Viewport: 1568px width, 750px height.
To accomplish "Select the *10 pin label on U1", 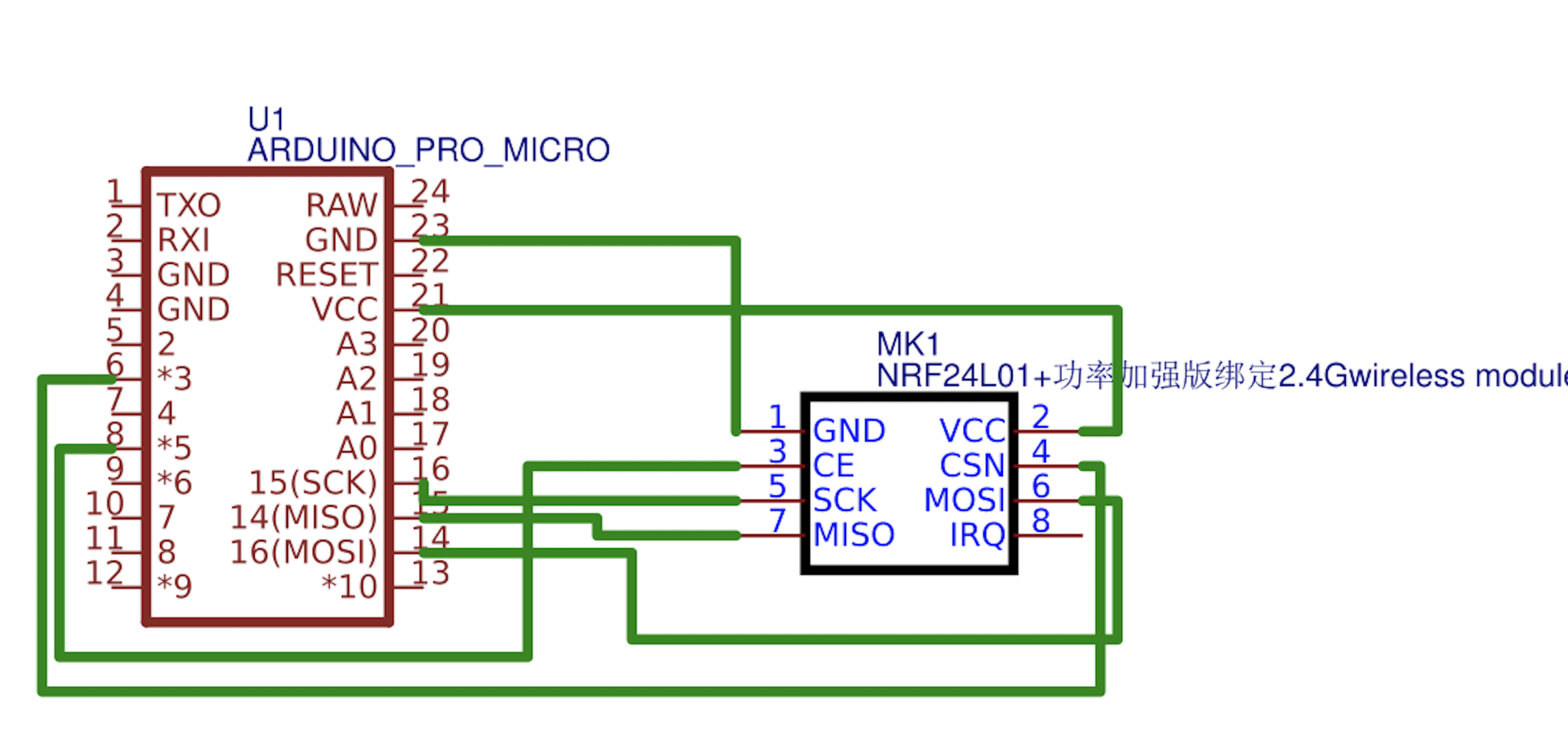I will pyautogui.click(x=349, y=587).
